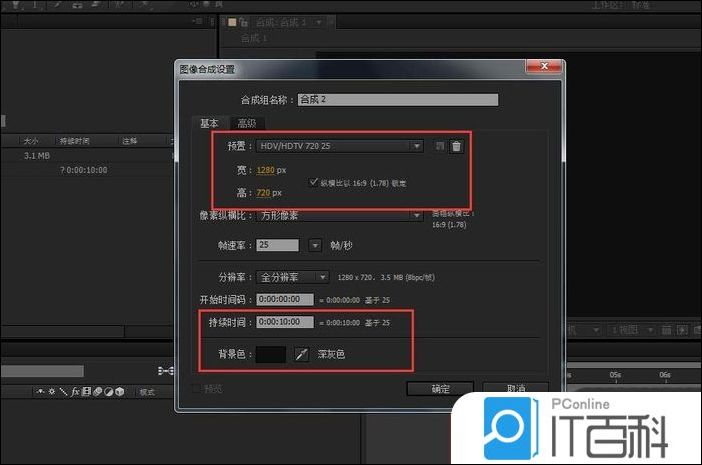Open the 合成: 合成 1 viewer tab dropdown

(319, 22)
